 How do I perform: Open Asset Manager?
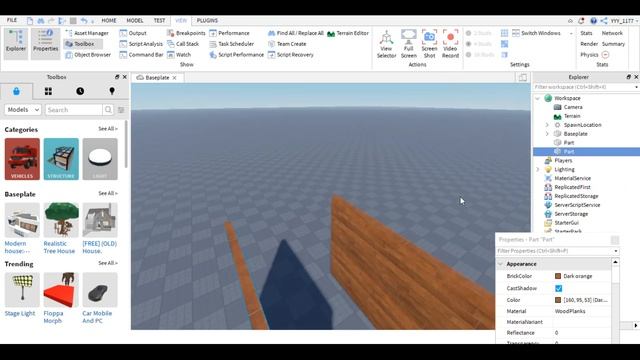tap(87, 33)
